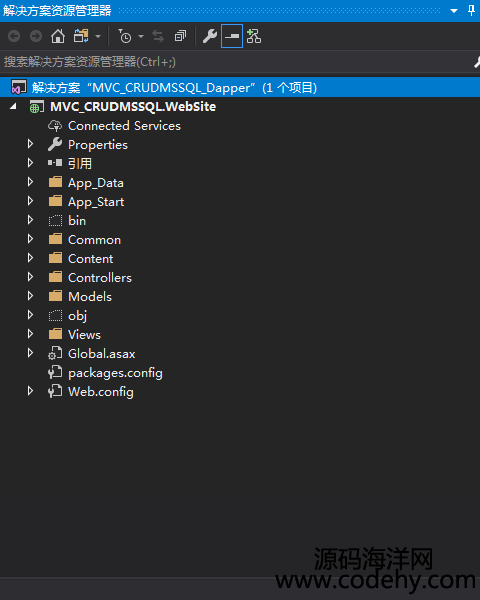Click the View Class Diagram icon
Viewport: 480px width, 600px height.
254,36
